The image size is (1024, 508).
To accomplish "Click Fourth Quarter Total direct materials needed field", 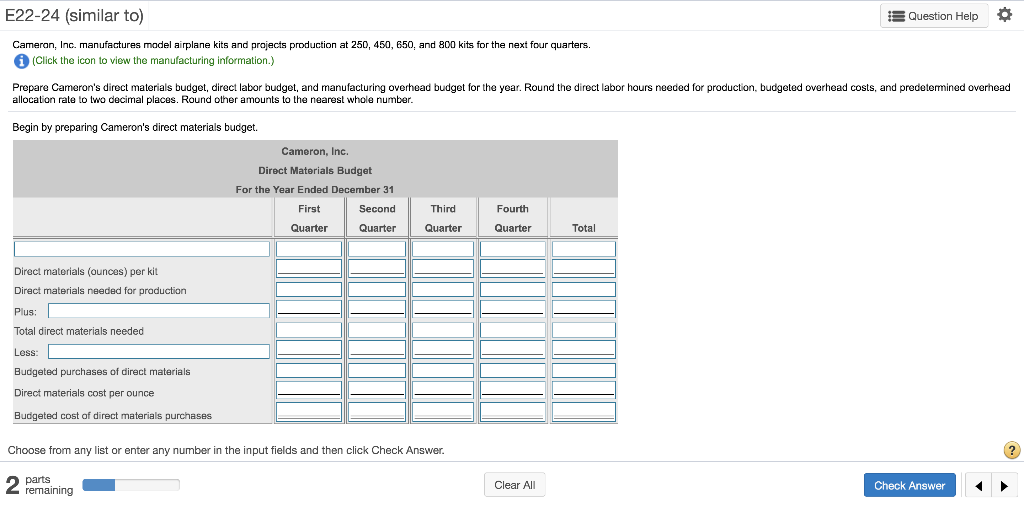I will pos(513,330).
